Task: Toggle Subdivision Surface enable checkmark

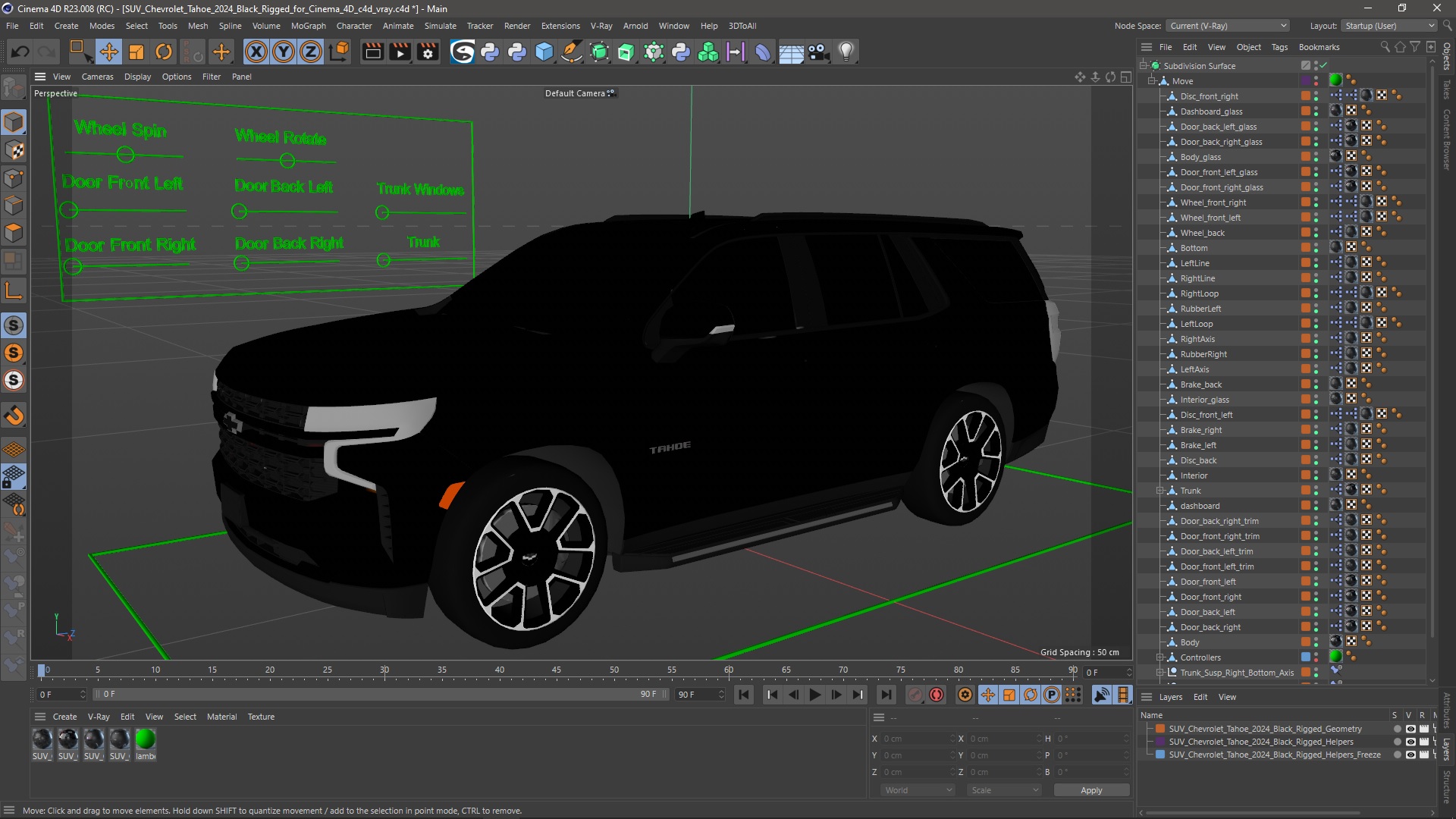Action: [x=1323, y=66]
